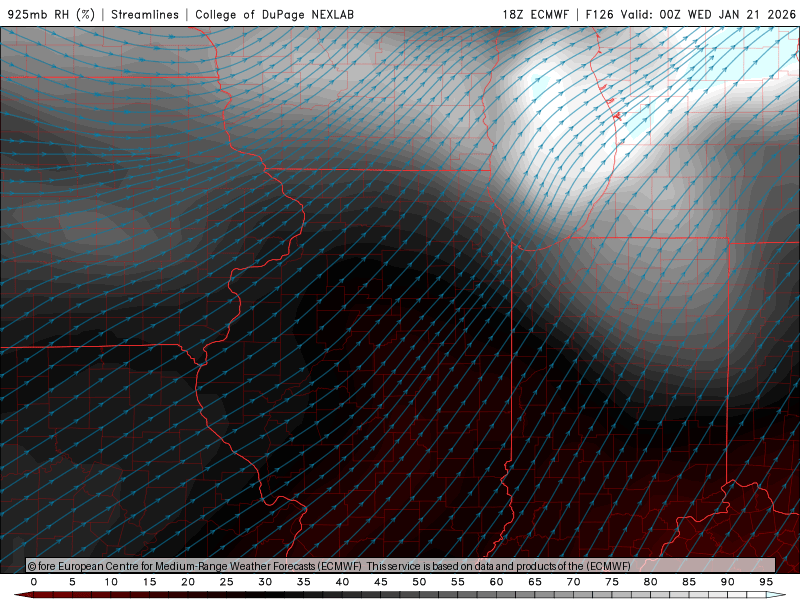Viewport: 800px width, 600px height.
Task: Select the "Valid: 00Z WED JAN 21 2026" text
Action: point(708,14)
